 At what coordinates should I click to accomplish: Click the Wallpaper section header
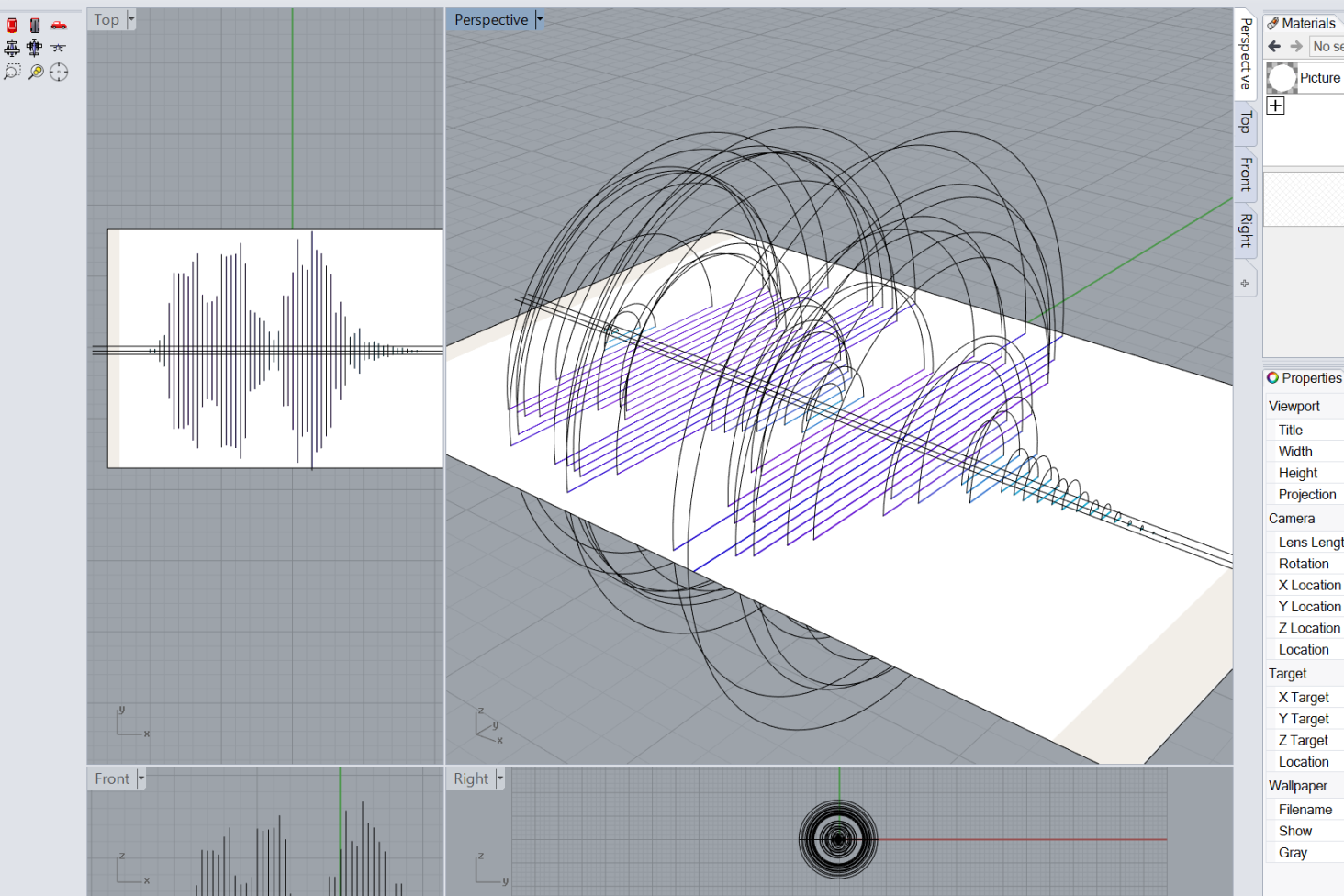point(1304,786)
